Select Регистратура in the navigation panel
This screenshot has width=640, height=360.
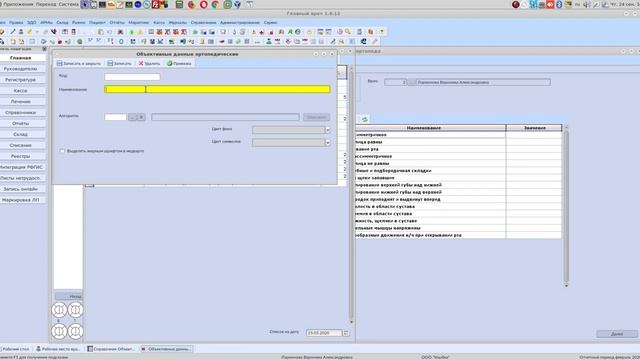click(x=21, y=80)
